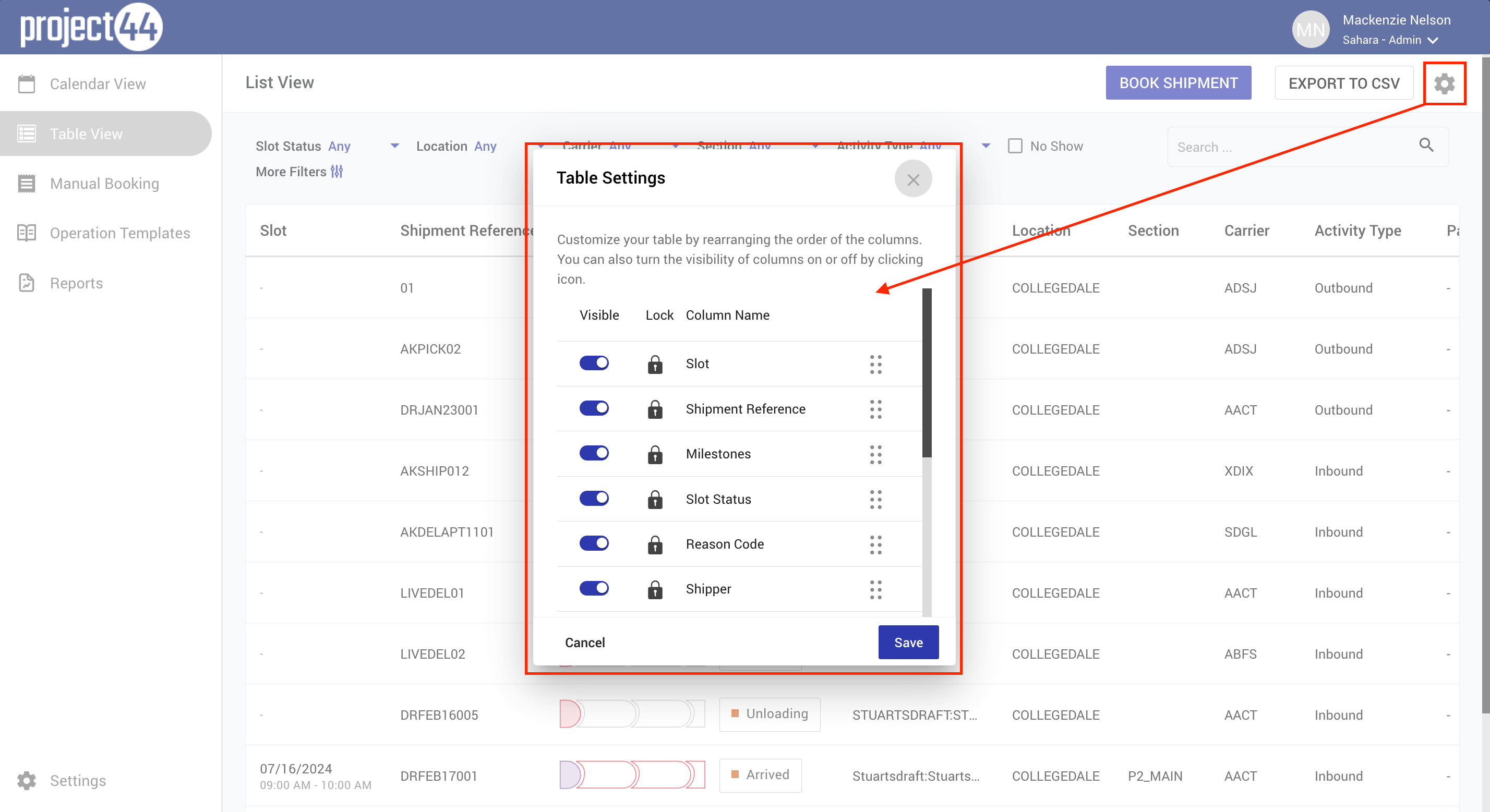Click the lock icon for Milestones

tap(655, 454)
